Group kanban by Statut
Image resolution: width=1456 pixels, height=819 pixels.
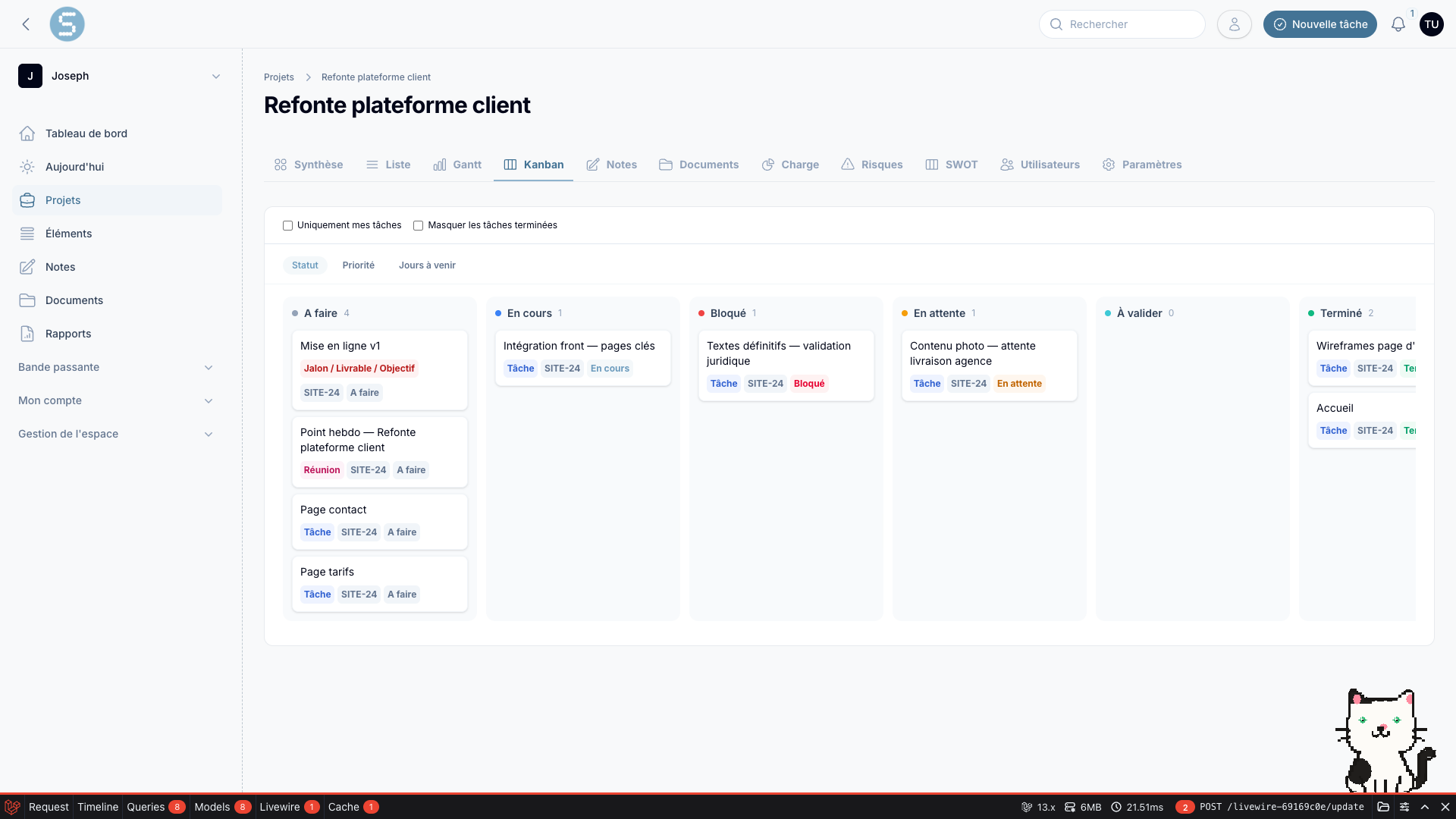click(x=305, y=265)
